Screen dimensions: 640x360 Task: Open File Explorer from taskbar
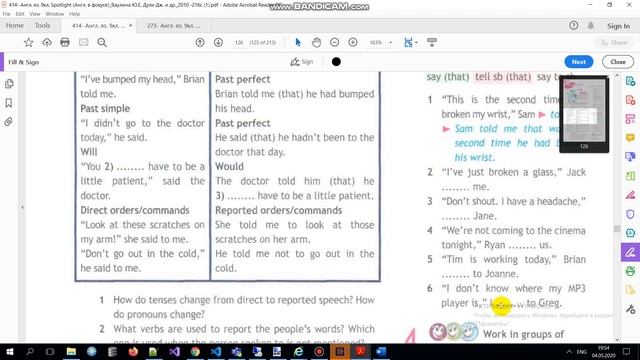(71, 351)
